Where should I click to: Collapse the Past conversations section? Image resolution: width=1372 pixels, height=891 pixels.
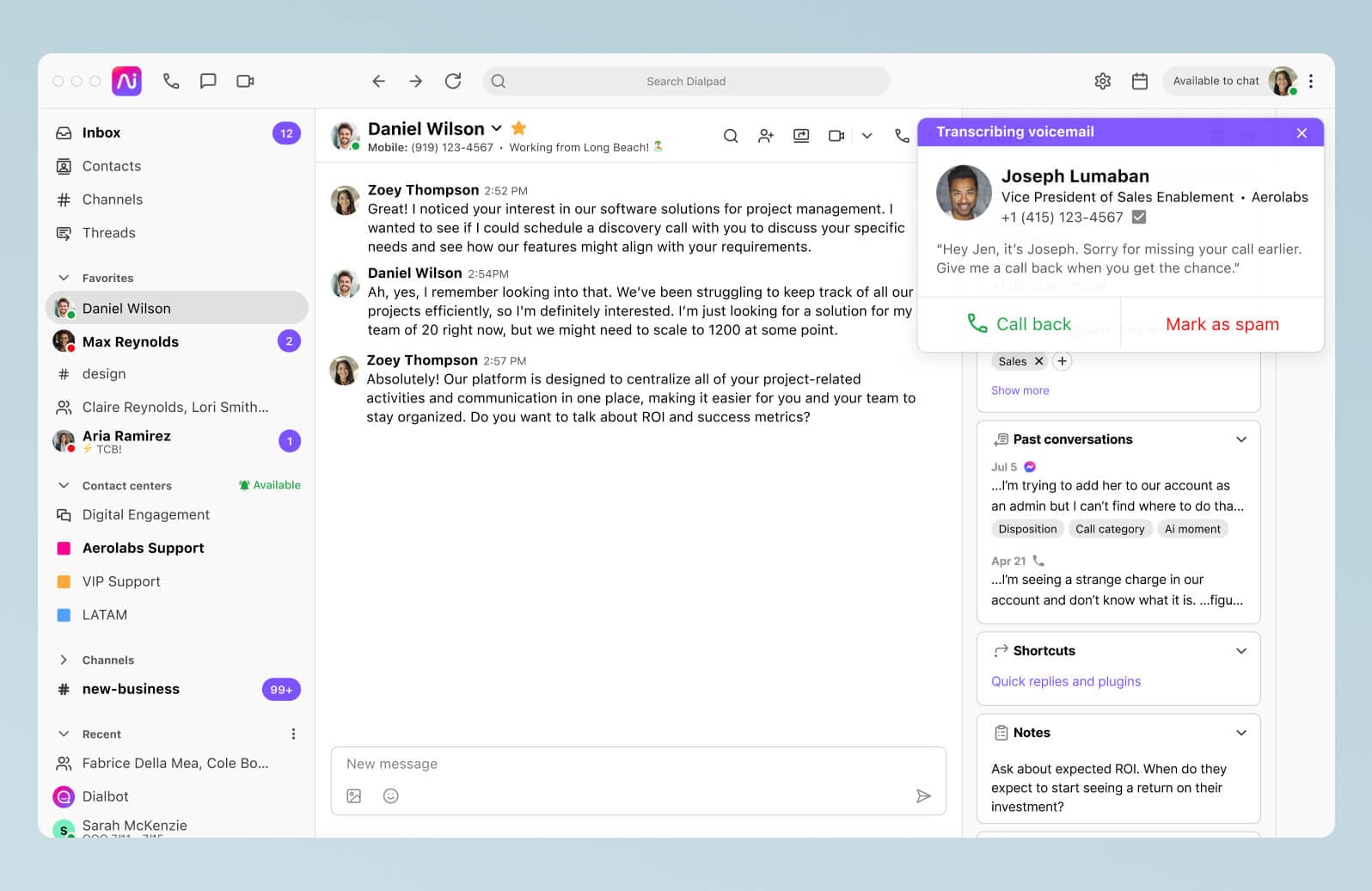click(1240, 439)
